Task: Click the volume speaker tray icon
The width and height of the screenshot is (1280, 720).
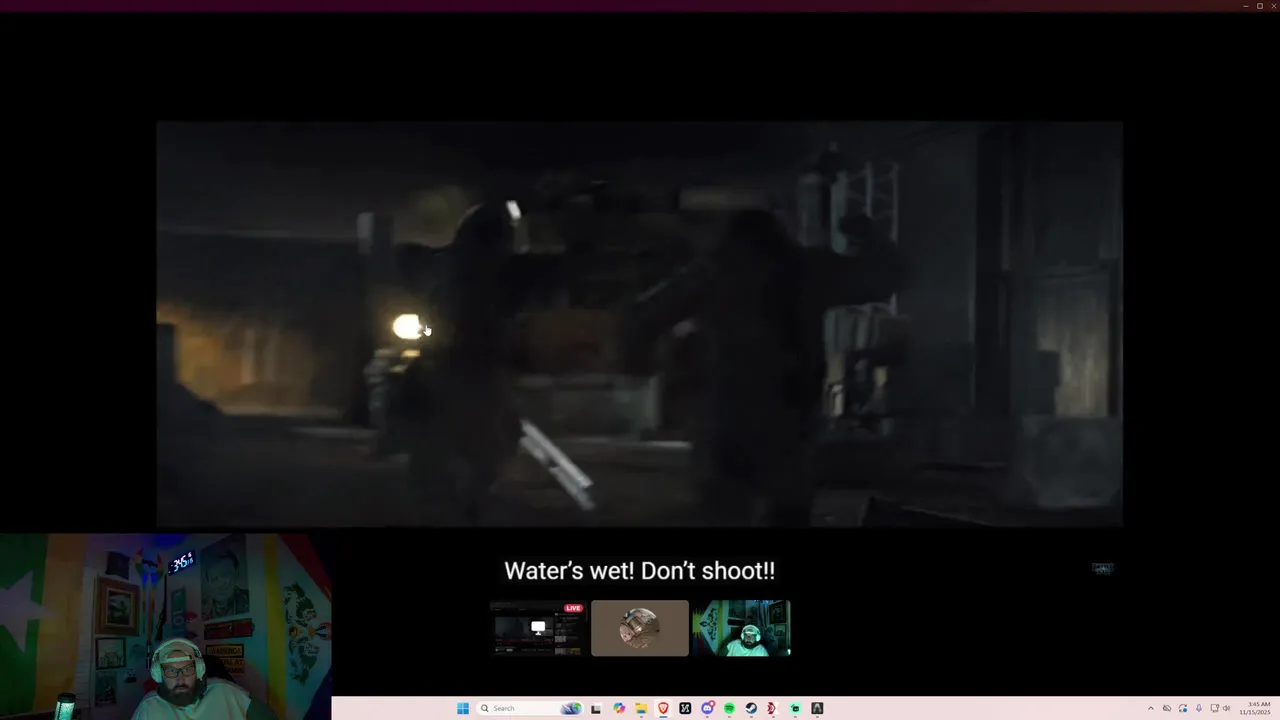Action: point(1227,708)
